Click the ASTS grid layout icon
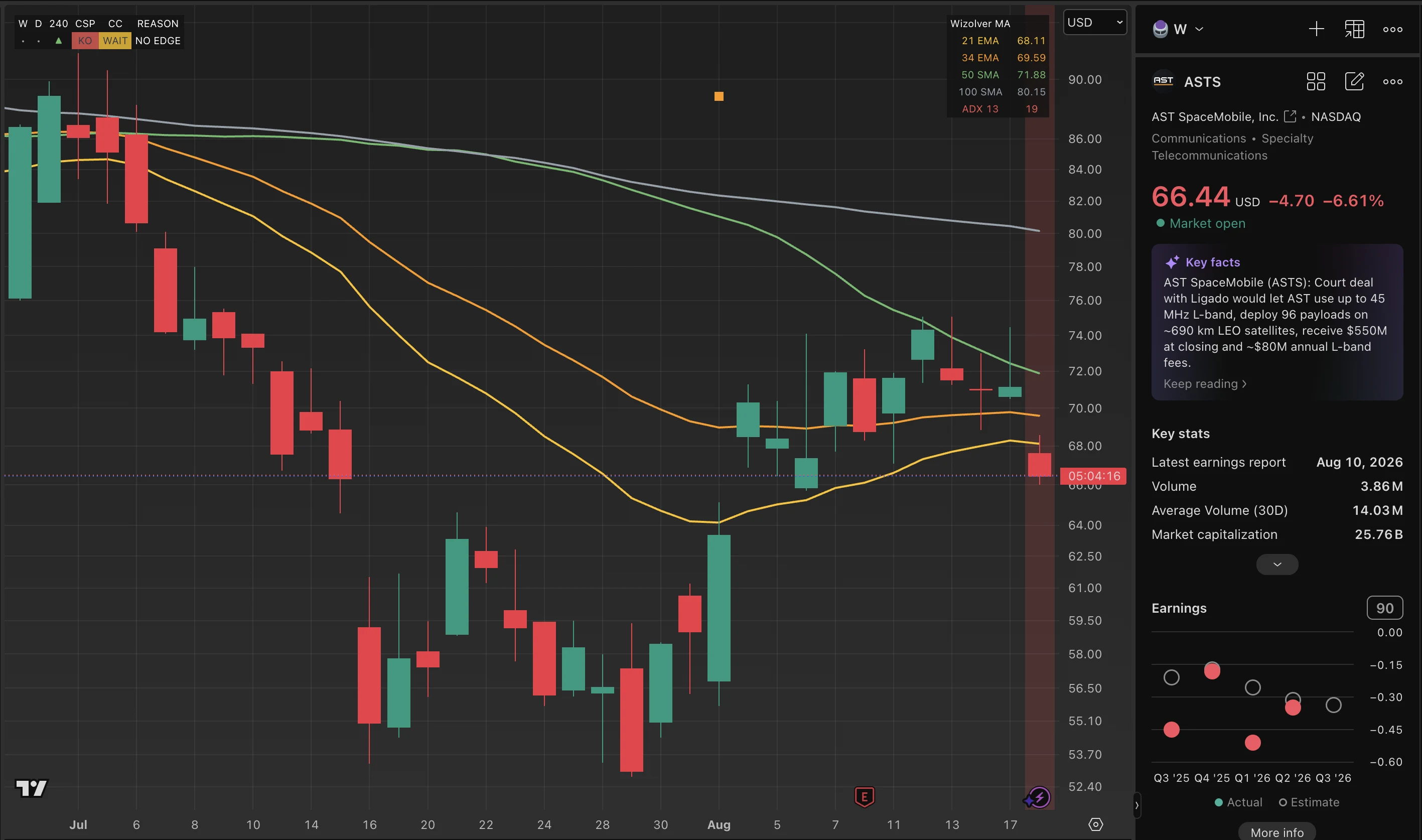The image size is (1422, 840). coord(1316,81)
